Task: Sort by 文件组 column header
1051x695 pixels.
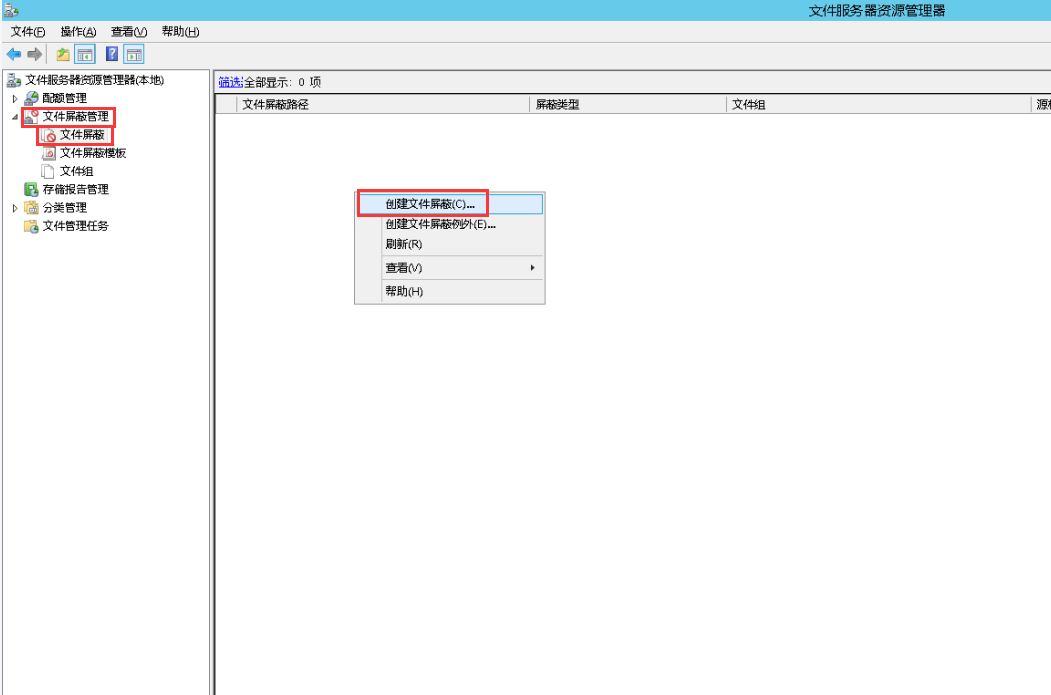Action: [879, 105]
